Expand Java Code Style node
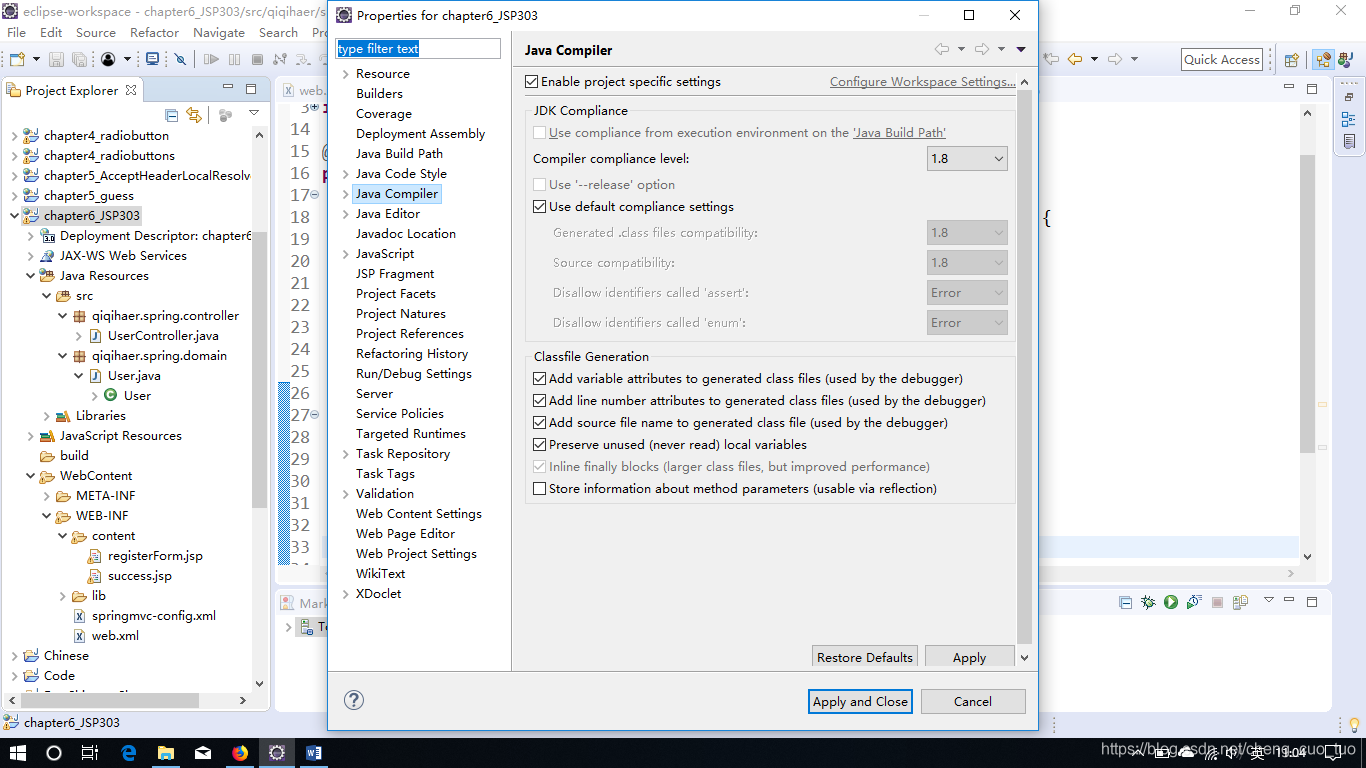Screen dimensions: 1366x768 (345, 174)
